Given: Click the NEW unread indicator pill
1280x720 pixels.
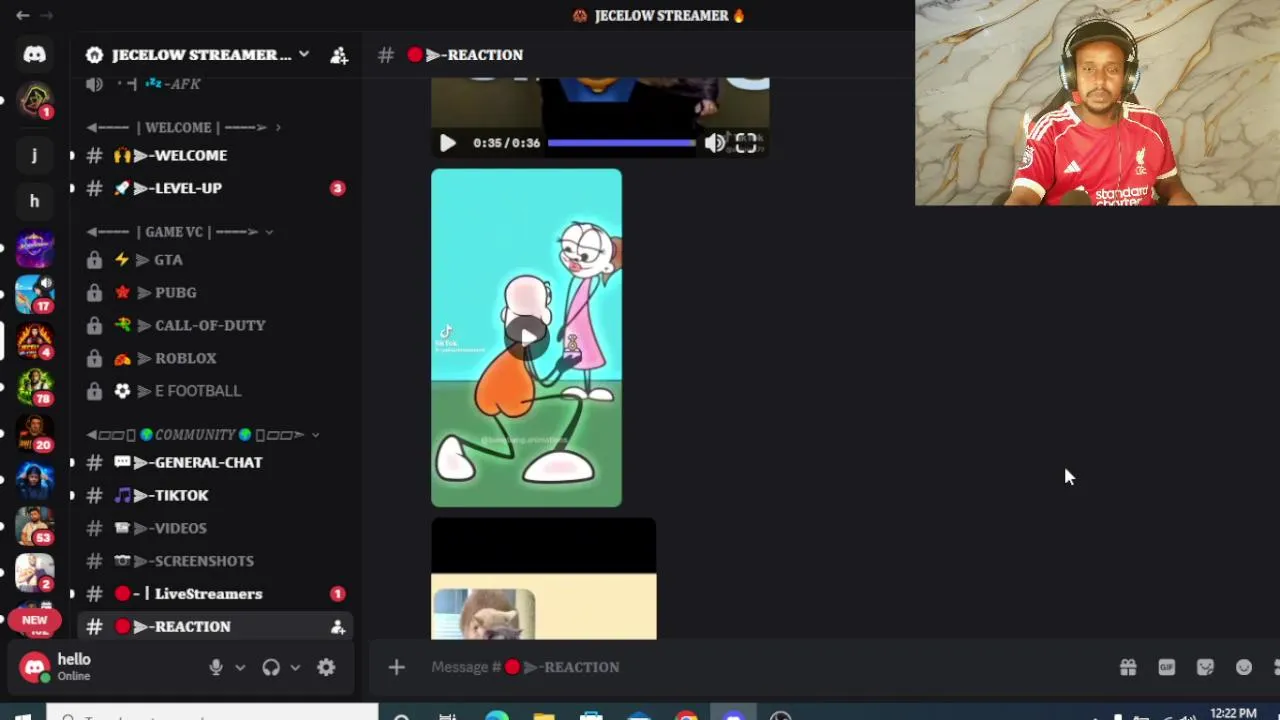Looking at the screenshot, I should tap(35, 620).
